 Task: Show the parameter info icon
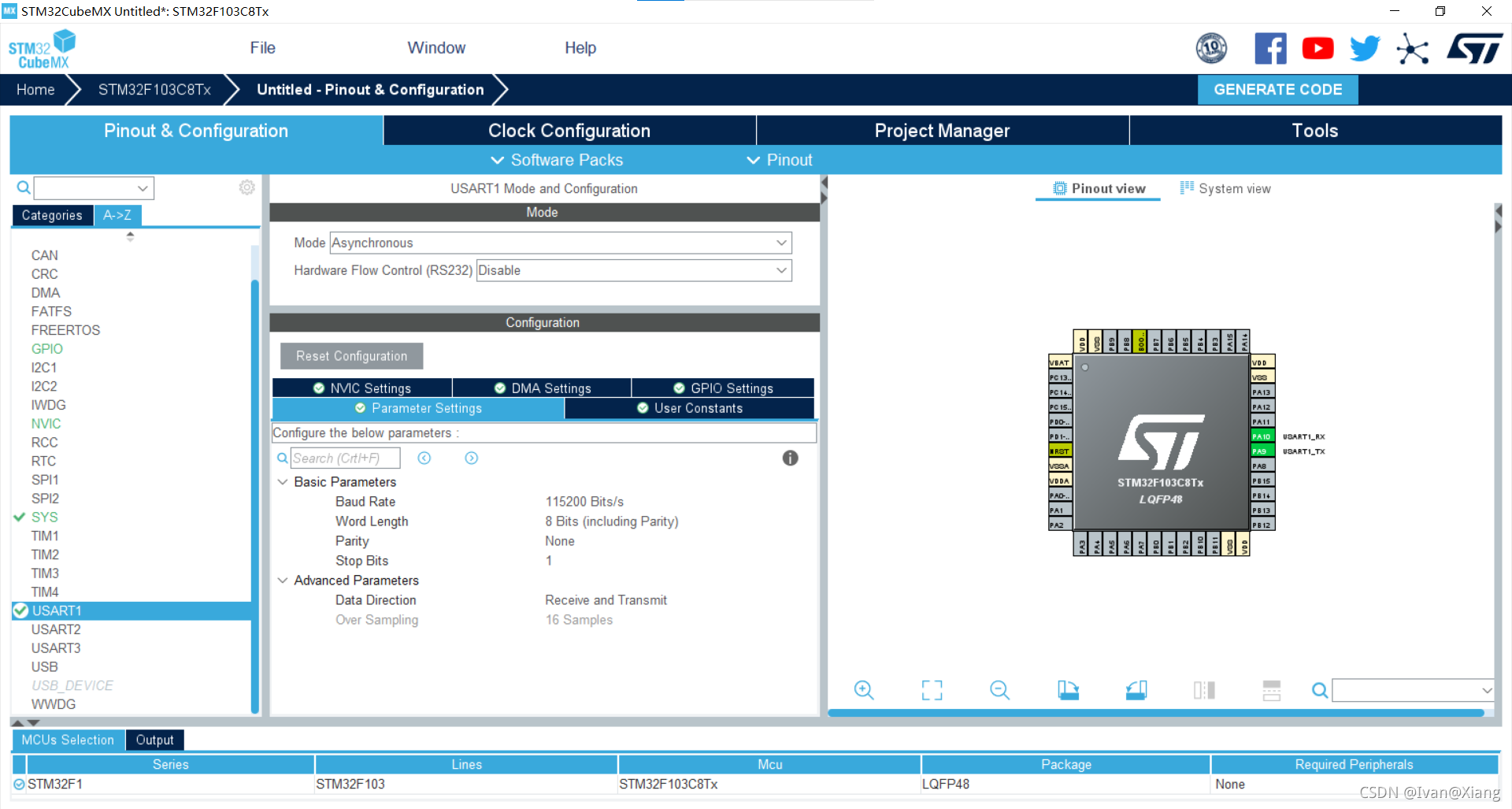tap(791, 458)
